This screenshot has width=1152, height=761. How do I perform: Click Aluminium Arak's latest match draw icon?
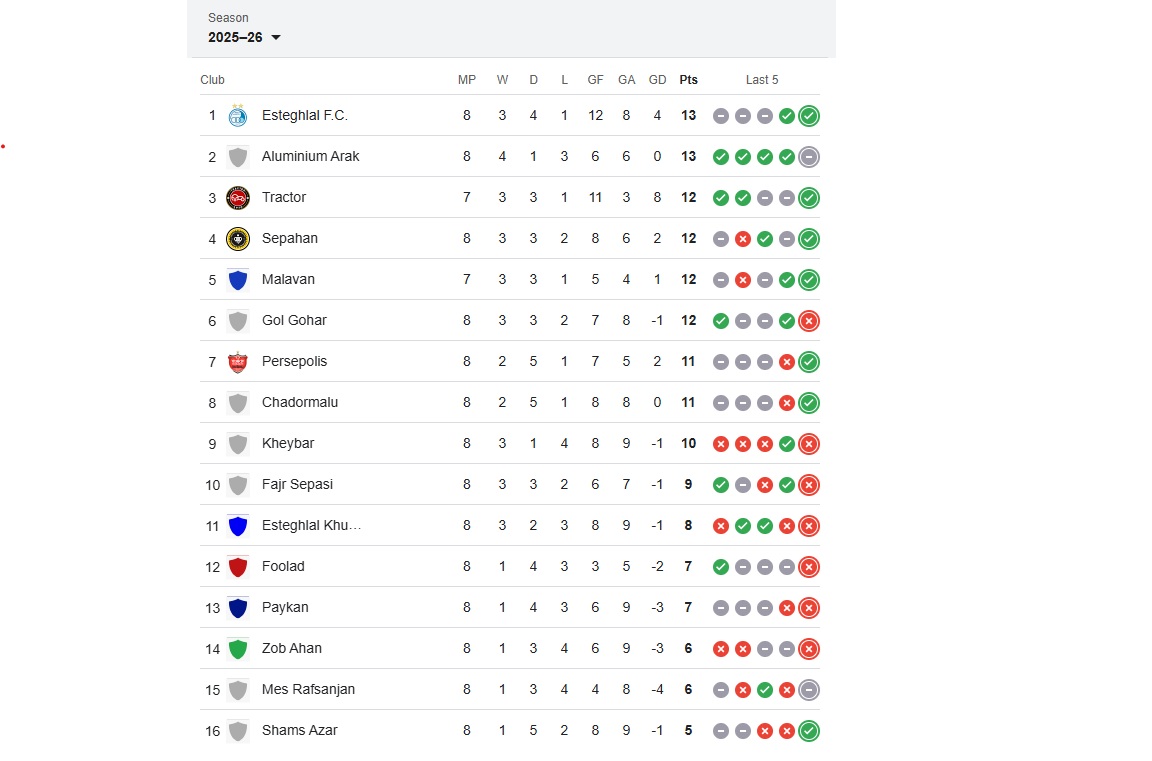pyautogui.click(x=809, y=157)
